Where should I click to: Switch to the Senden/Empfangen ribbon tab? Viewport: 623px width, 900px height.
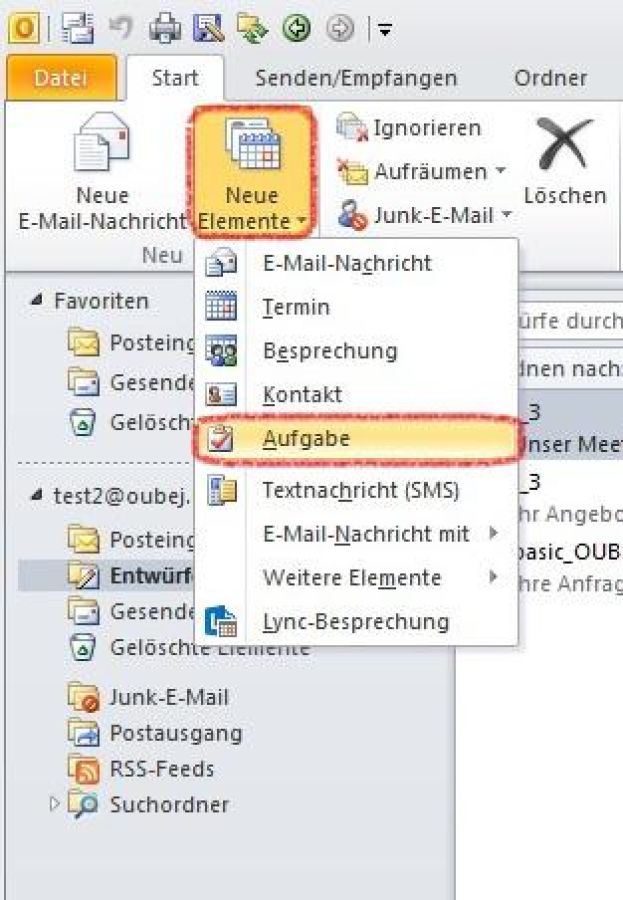pyautogui.click(x=356, y=78)
